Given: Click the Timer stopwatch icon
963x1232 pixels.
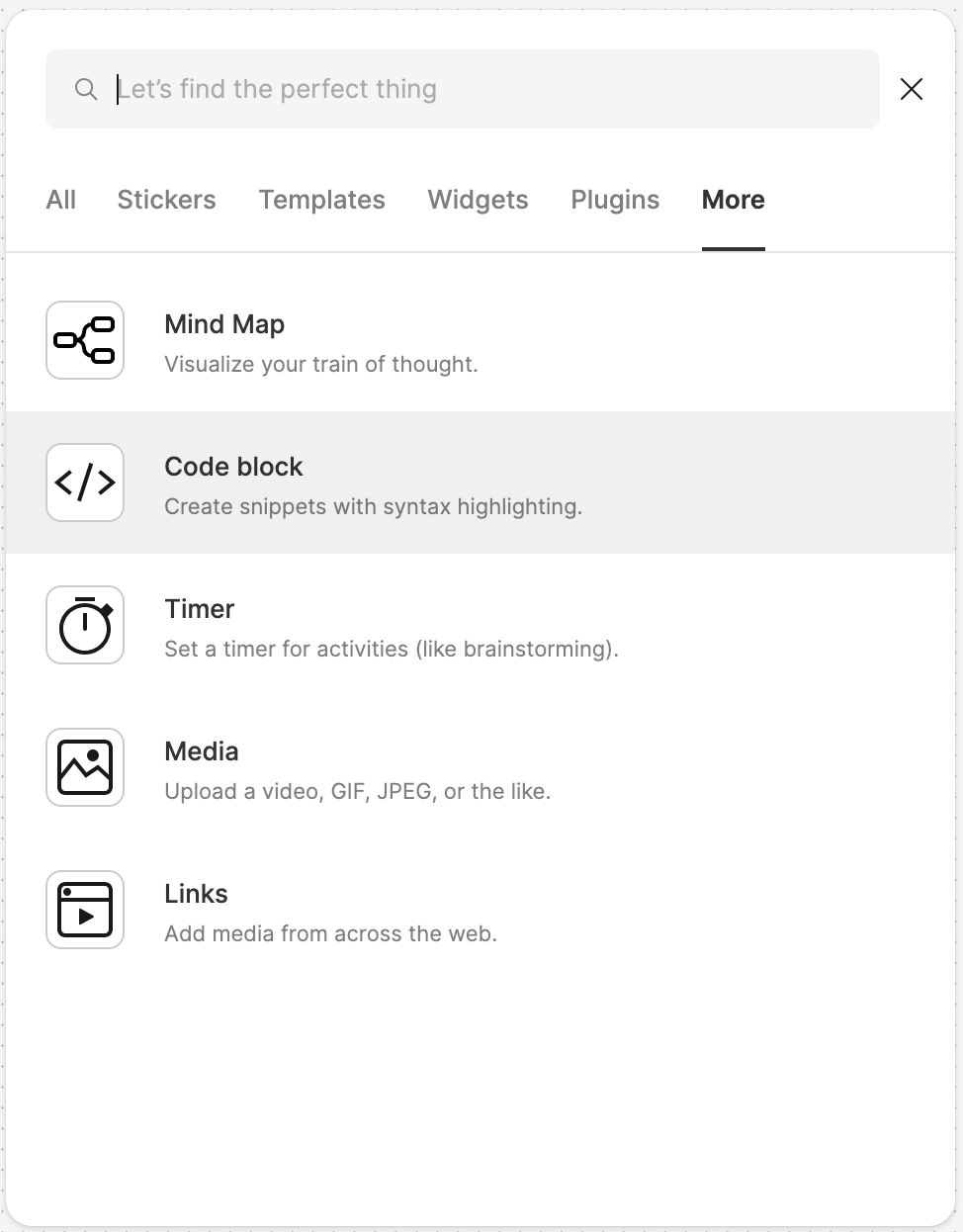Looking at the screenshot, I should click(x=85, y=625).
